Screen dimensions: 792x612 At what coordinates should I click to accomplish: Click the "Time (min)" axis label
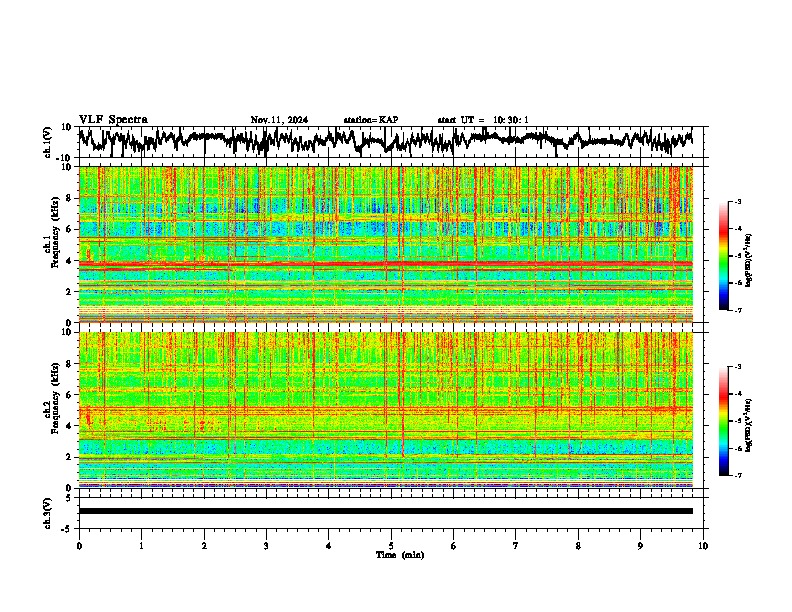tap(400, 555)
